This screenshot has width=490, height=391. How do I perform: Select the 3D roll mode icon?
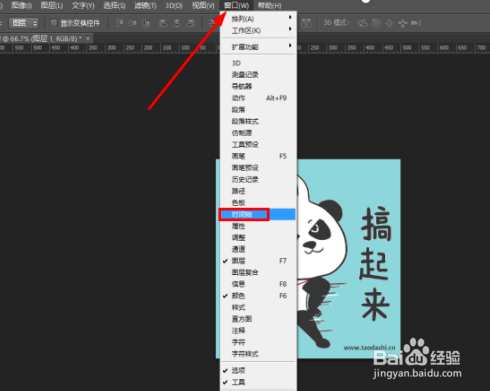pyautogui.click(x=376, y=23)
